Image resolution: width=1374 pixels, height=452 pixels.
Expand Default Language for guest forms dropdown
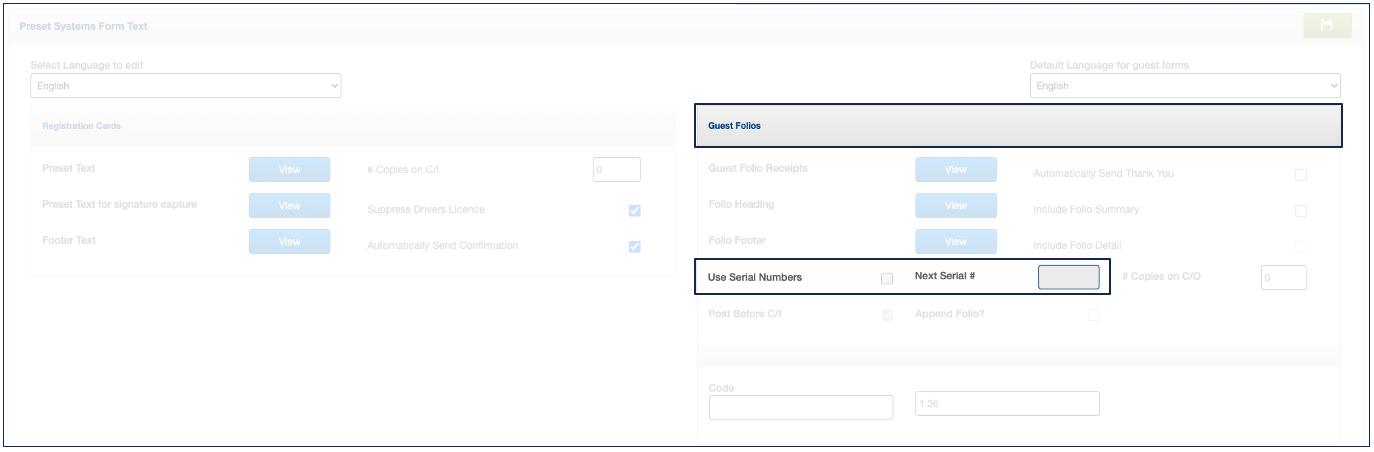click(1185, 86)
